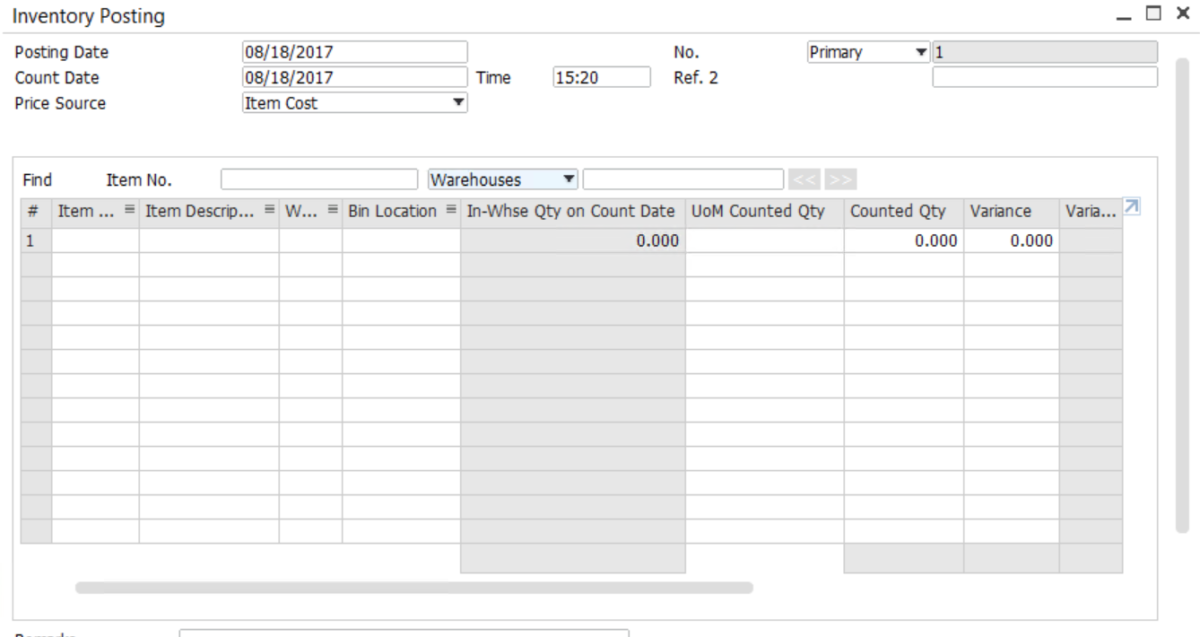
Task: Click the Count Date field
Action: 350,74
